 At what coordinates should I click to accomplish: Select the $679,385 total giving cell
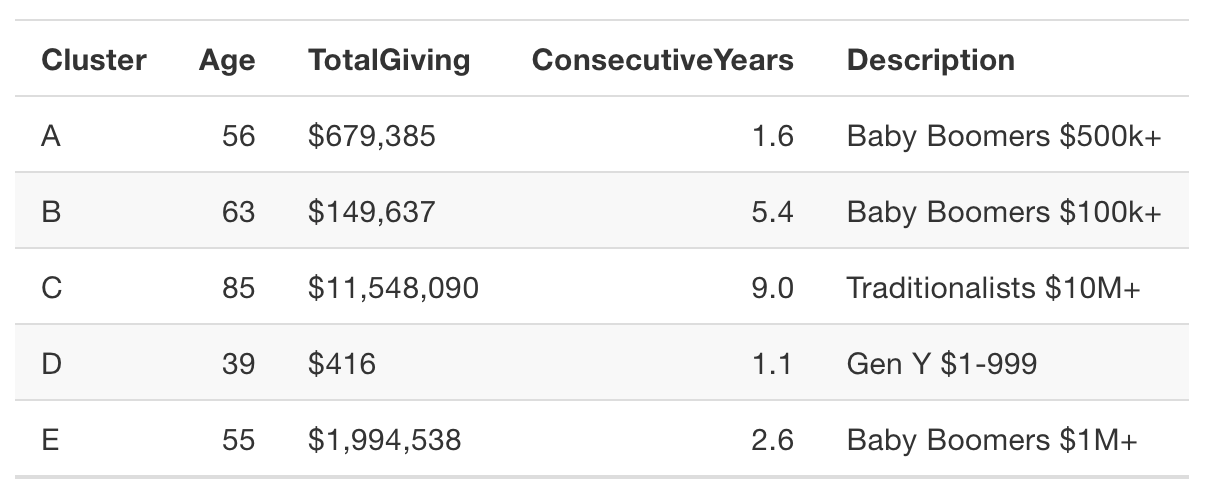(372, 136)
